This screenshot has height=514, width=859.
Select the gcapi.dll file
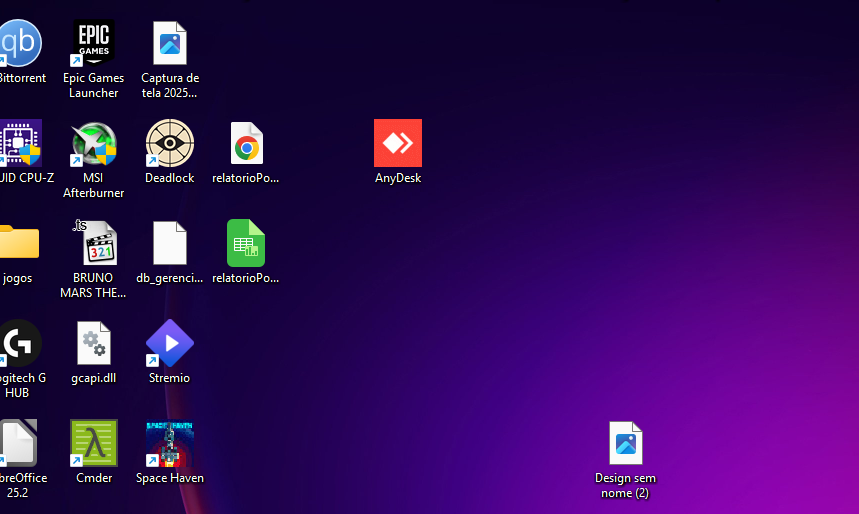94,344
